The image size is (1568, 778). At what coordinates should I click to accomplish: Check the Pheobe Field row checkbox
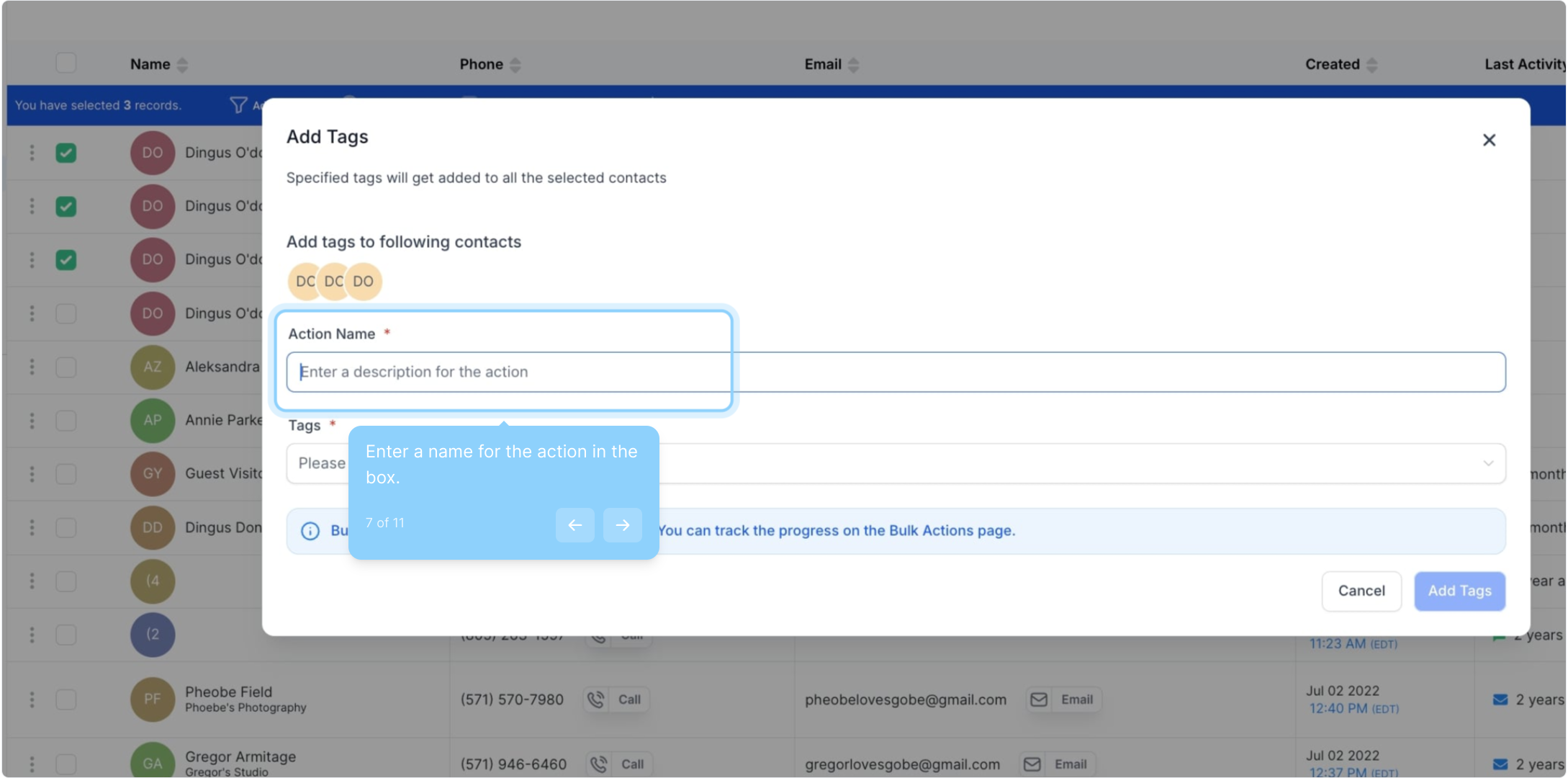coord(66,699)
